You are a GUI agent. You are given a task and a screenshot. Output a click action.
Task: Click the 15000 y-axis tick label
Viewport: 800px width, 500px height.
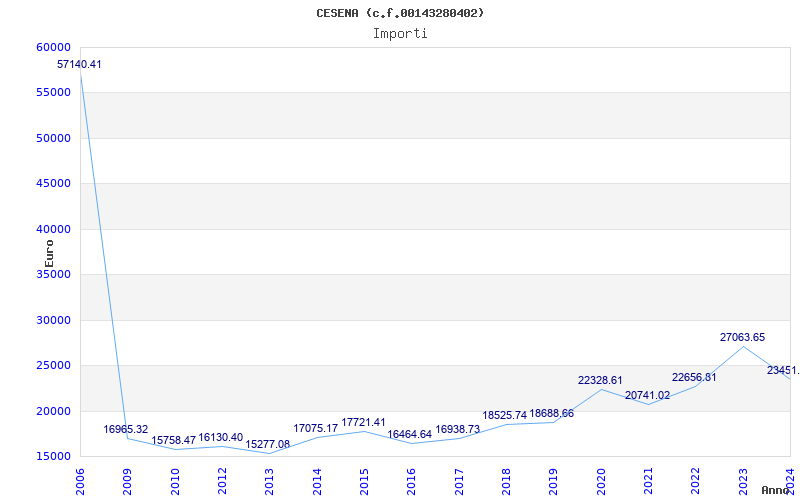pos(54,456)
